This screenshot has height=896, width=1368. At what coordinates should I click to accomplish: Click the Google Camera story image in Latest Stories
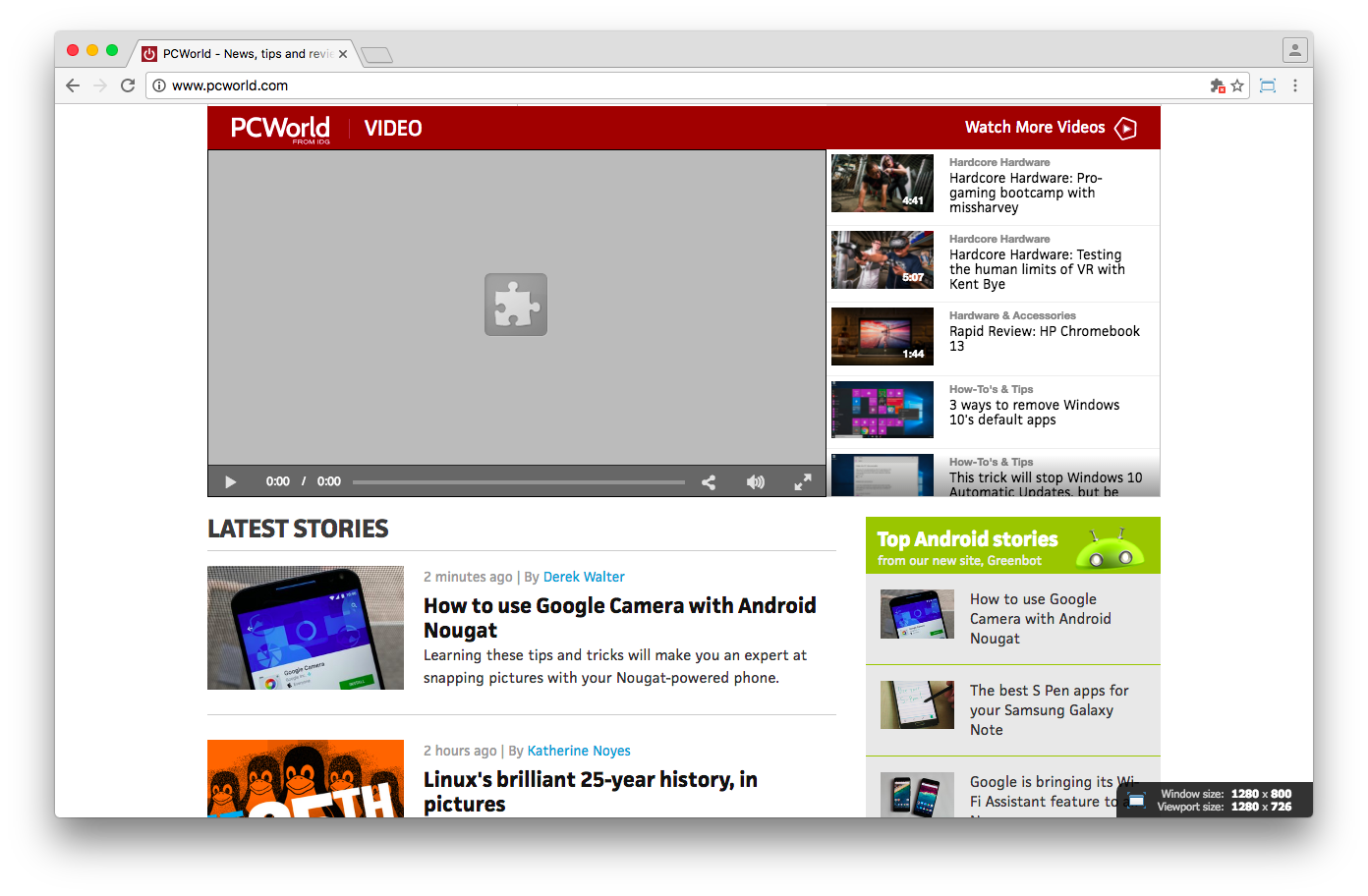[x=306, y=628]
